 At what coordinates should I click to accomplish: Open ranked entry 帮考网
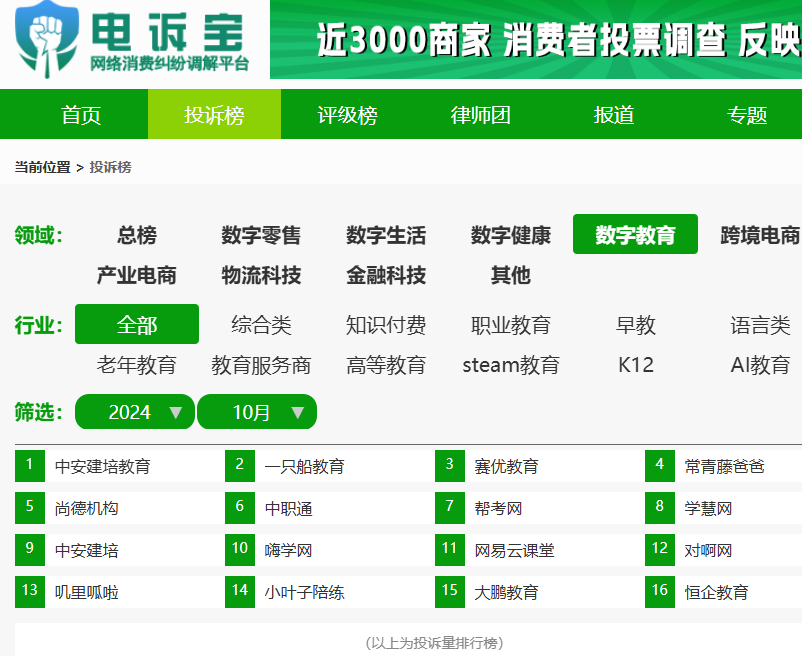point(498,508)
